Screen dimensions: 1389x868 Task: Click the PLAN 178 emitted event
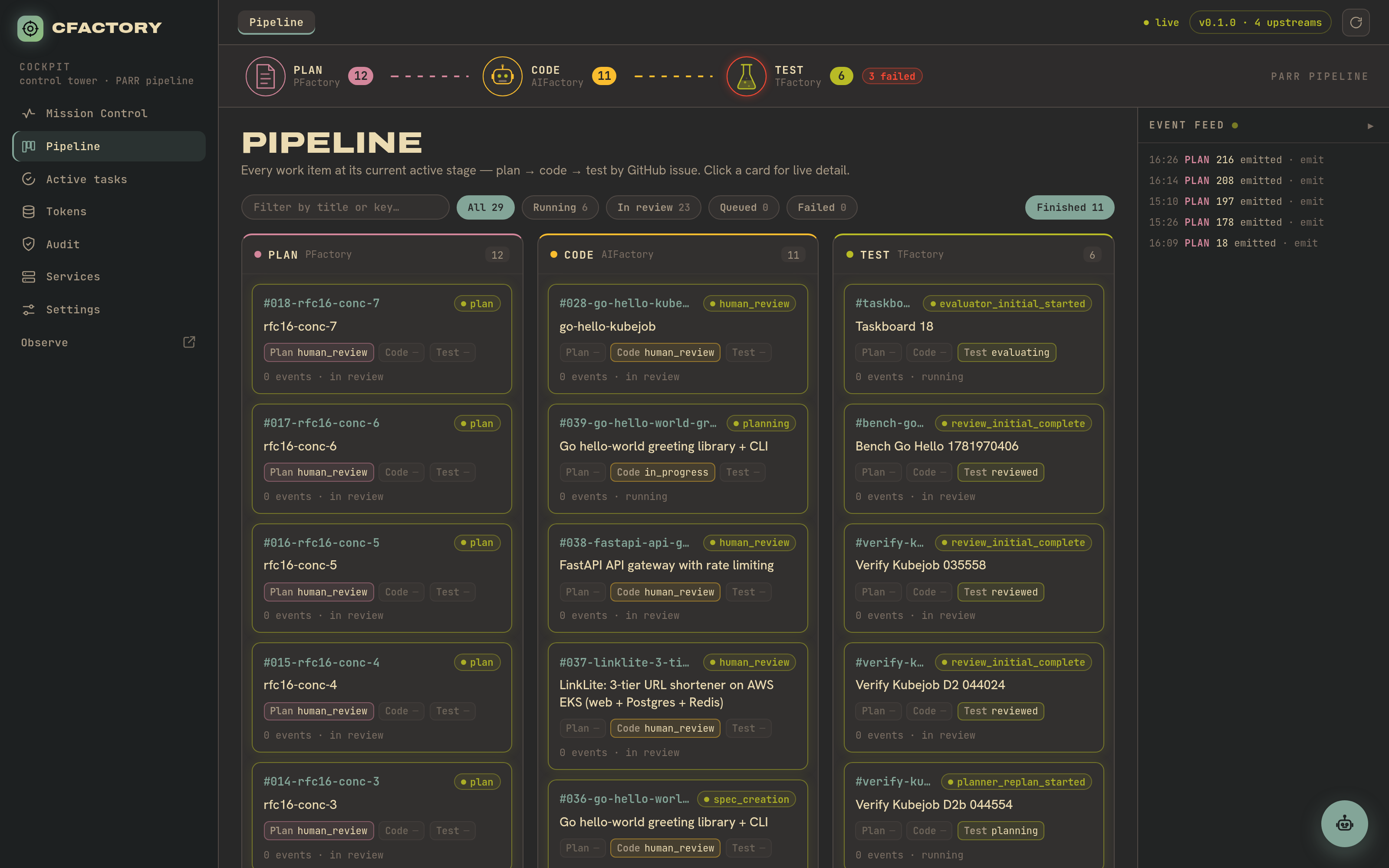click(x=1236, y=222)
